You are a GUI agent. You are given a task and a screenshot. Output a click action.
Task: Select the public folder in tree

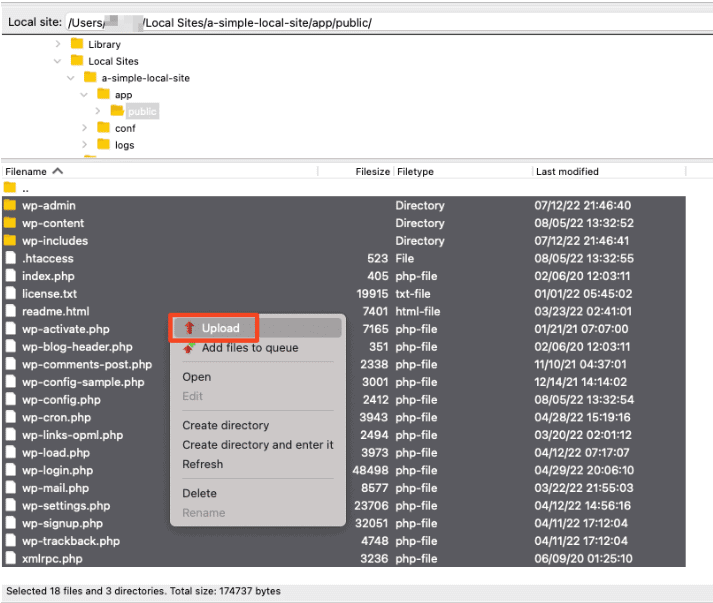point(142,111)
